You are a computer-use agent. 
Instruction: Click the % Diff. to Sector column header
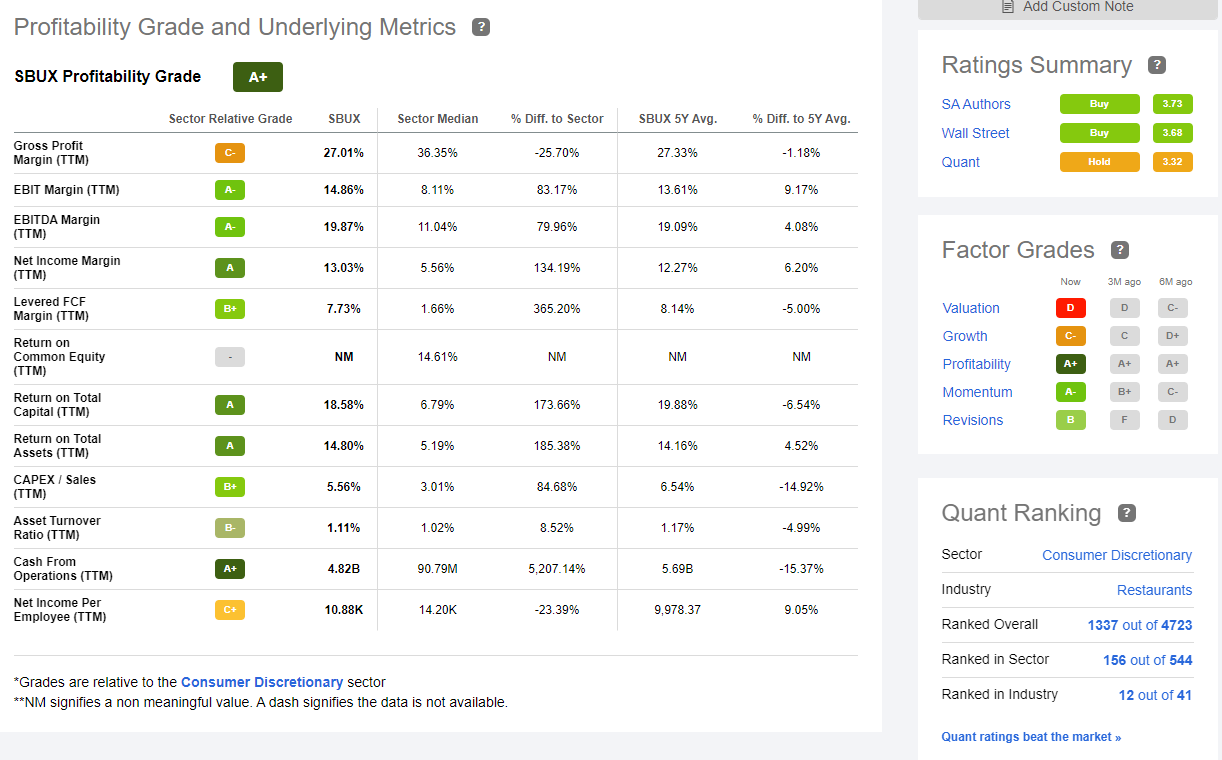[557, 119]
